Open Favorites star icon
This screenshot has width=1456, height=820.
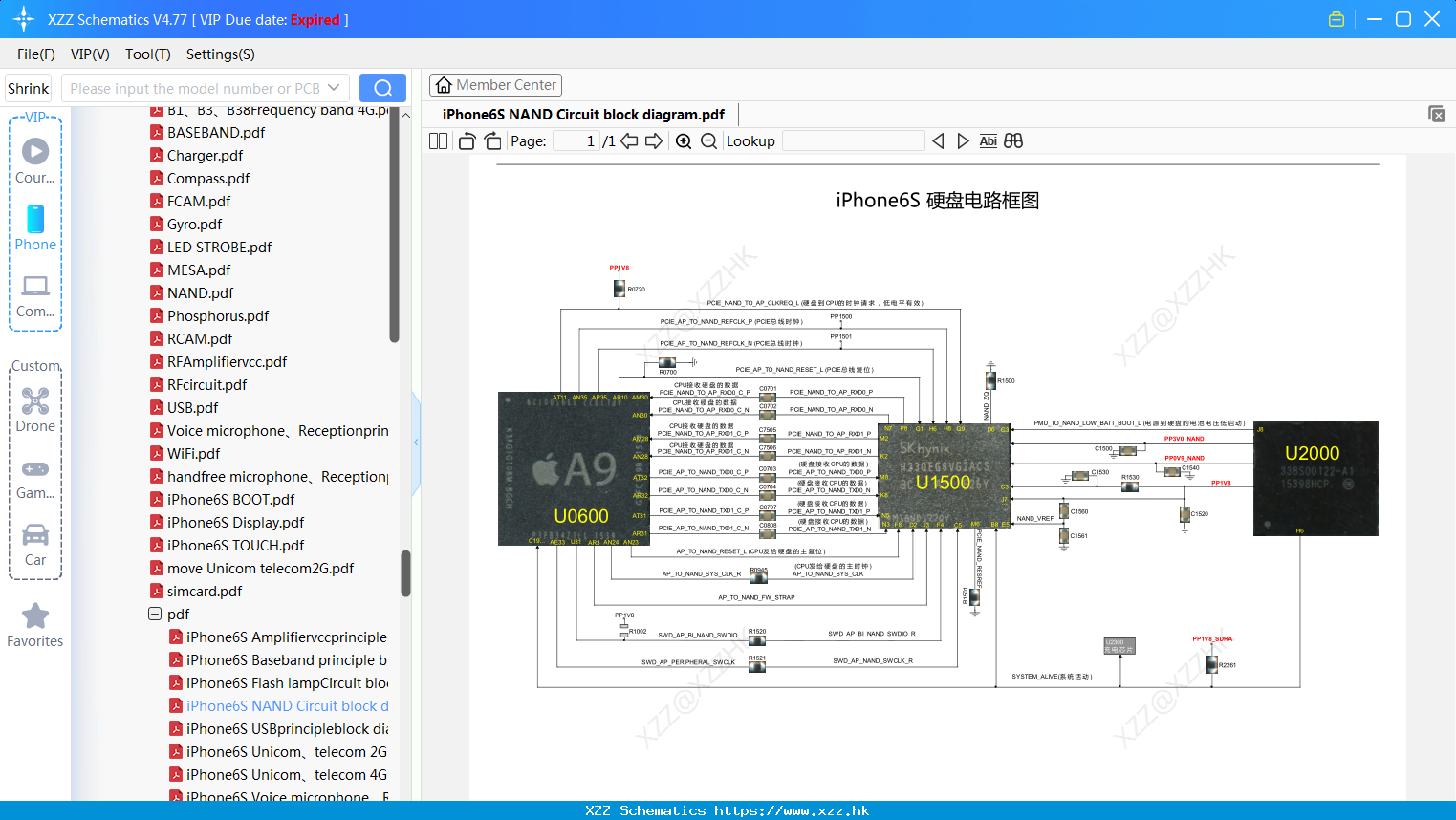(35, 626)
